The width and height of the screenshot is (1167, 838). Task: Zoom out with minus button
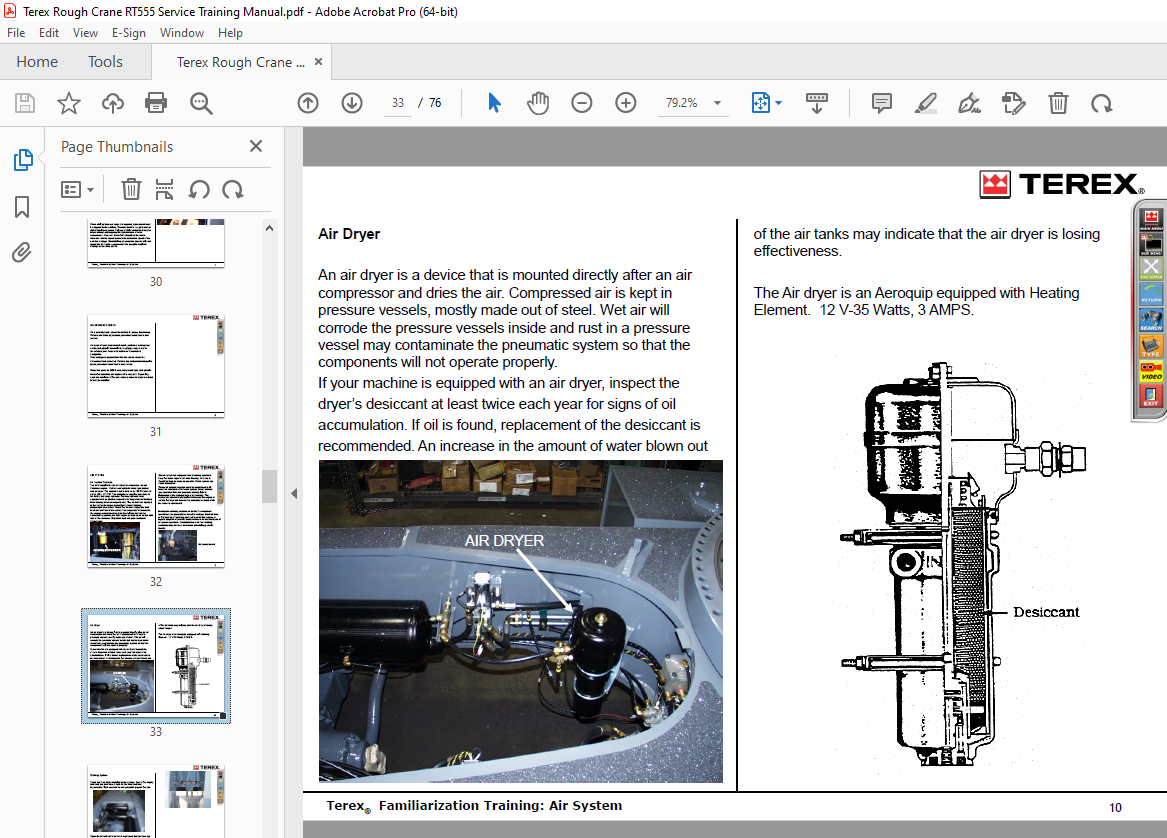coord(582,103)
